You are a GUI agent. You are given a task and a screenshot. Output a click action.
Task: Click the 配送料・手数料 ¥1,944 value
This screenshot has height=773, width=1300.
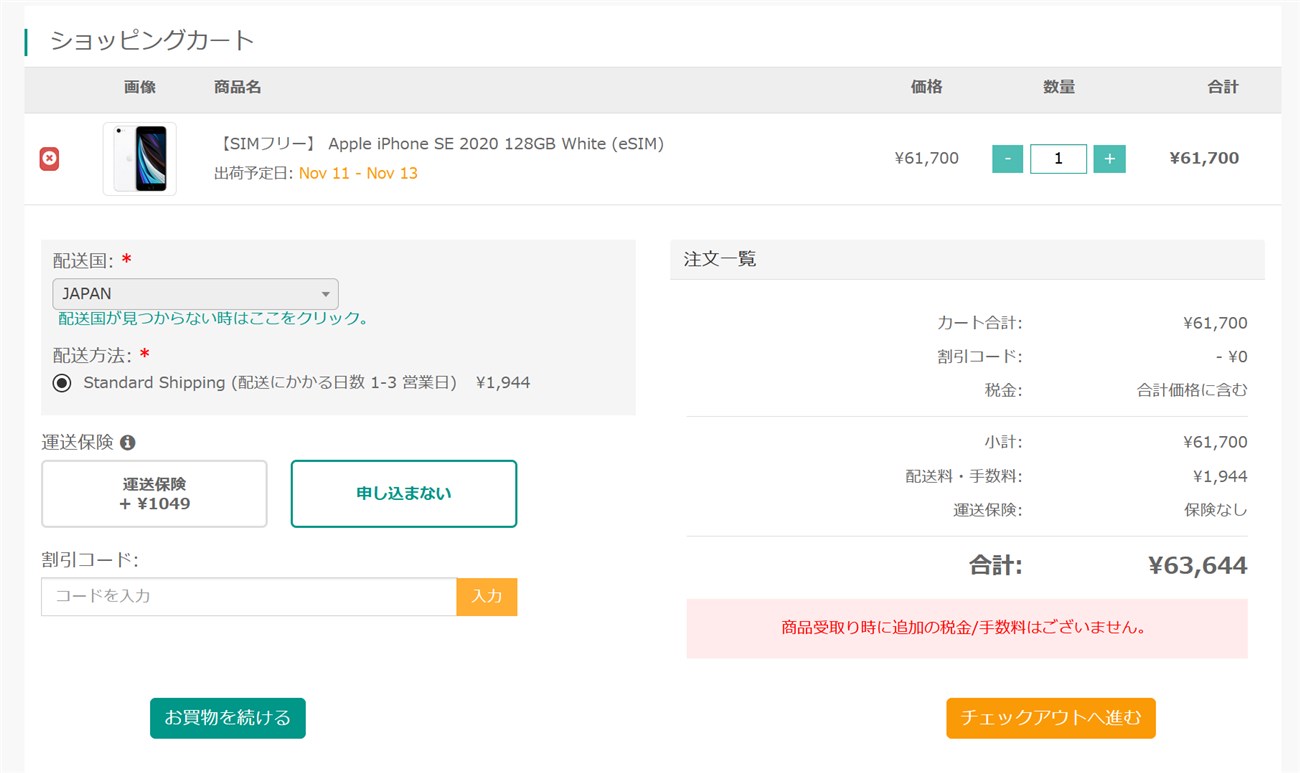1220,476
